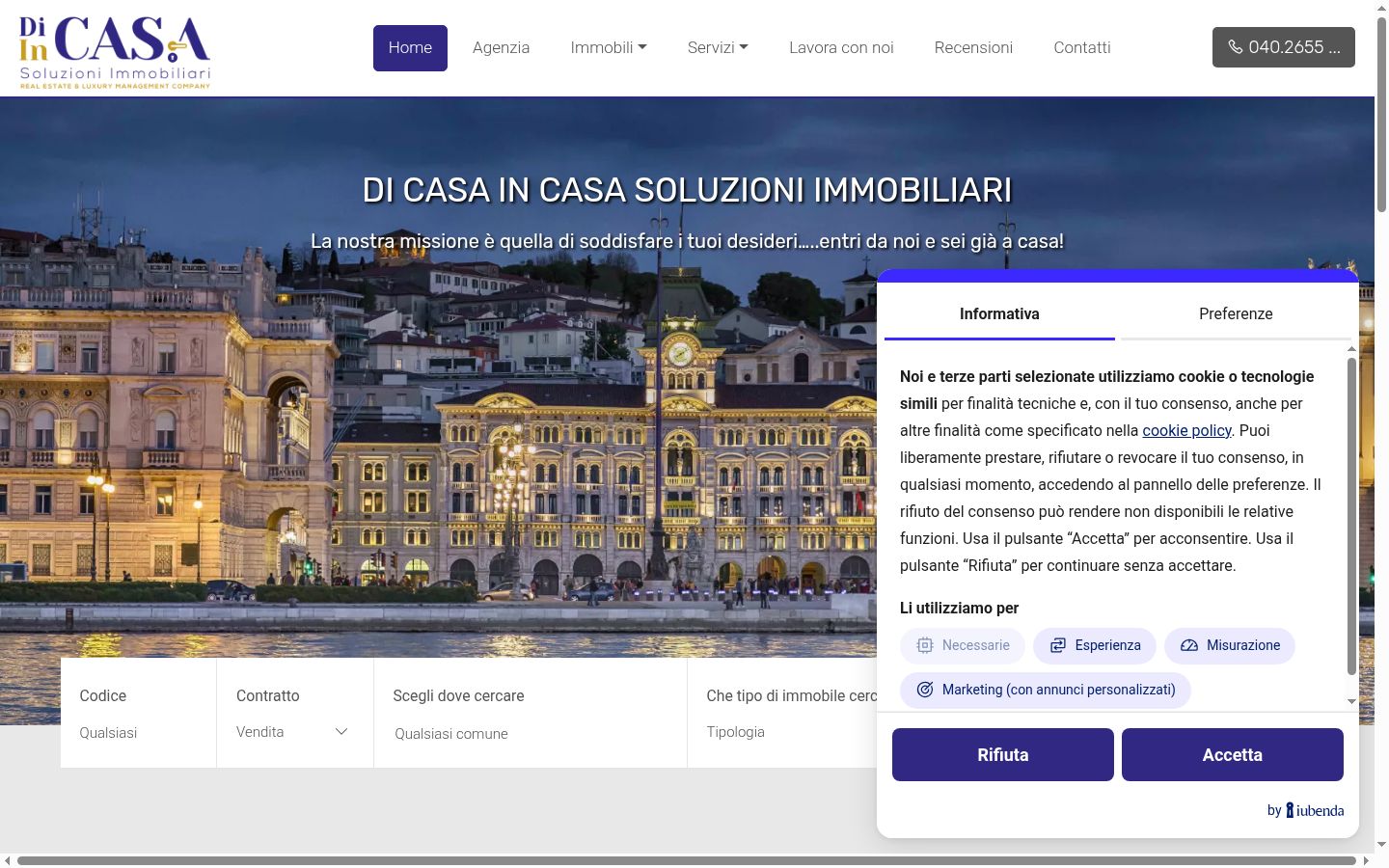Click the Di Casa In Casa logo

(115, 51)
